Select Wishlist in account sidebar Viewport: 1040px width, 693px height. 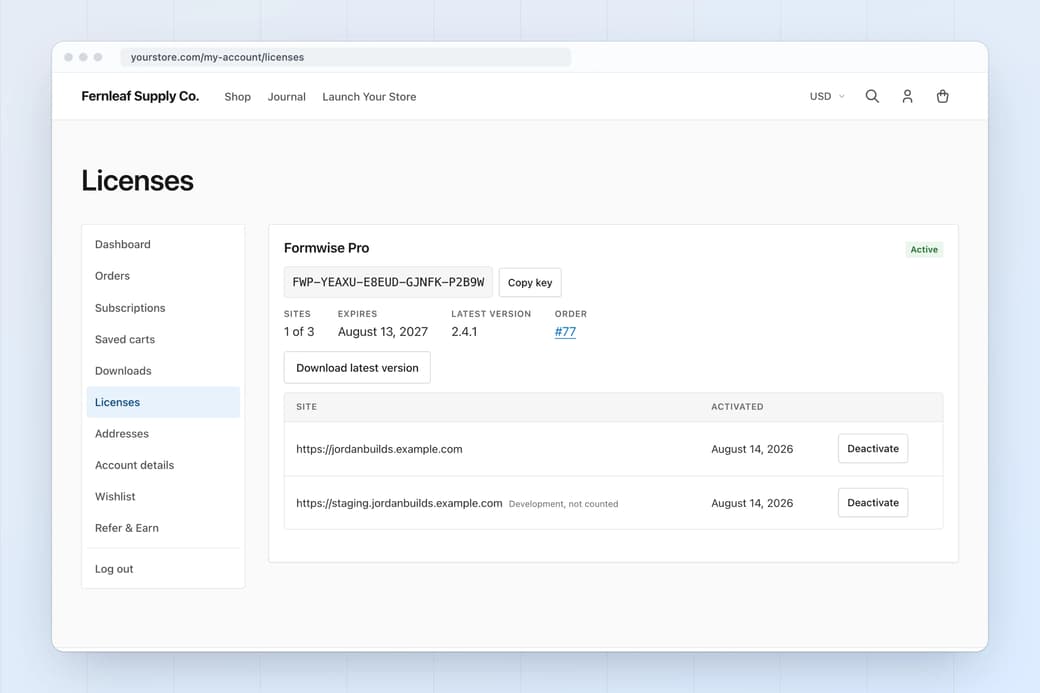(x=163, y=497)
